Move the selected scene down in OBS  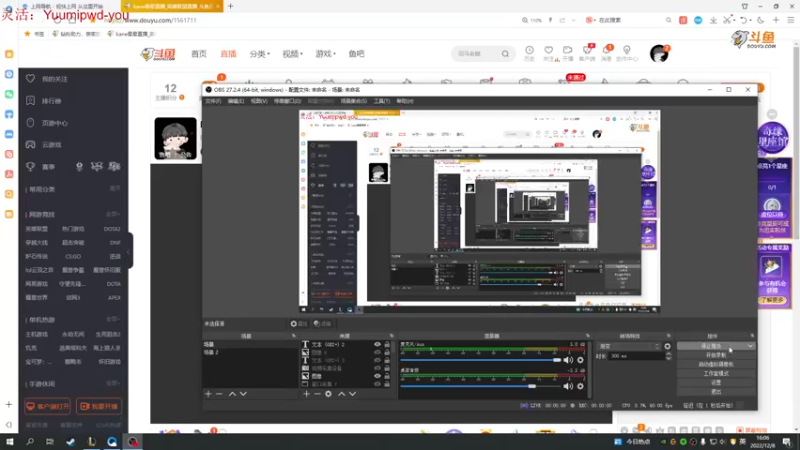243,394
